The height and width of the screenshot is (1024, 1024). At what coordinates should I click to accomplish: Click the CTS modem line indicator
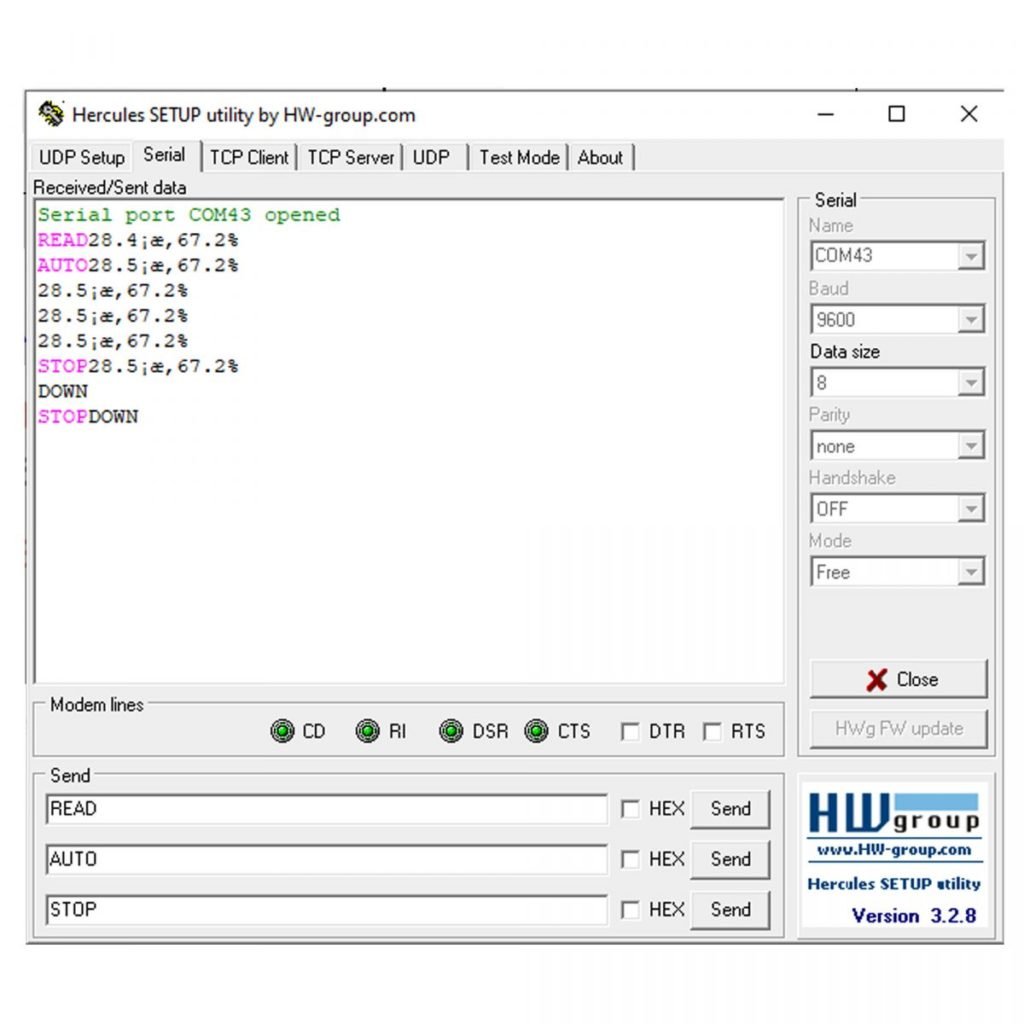pos(537,732)
